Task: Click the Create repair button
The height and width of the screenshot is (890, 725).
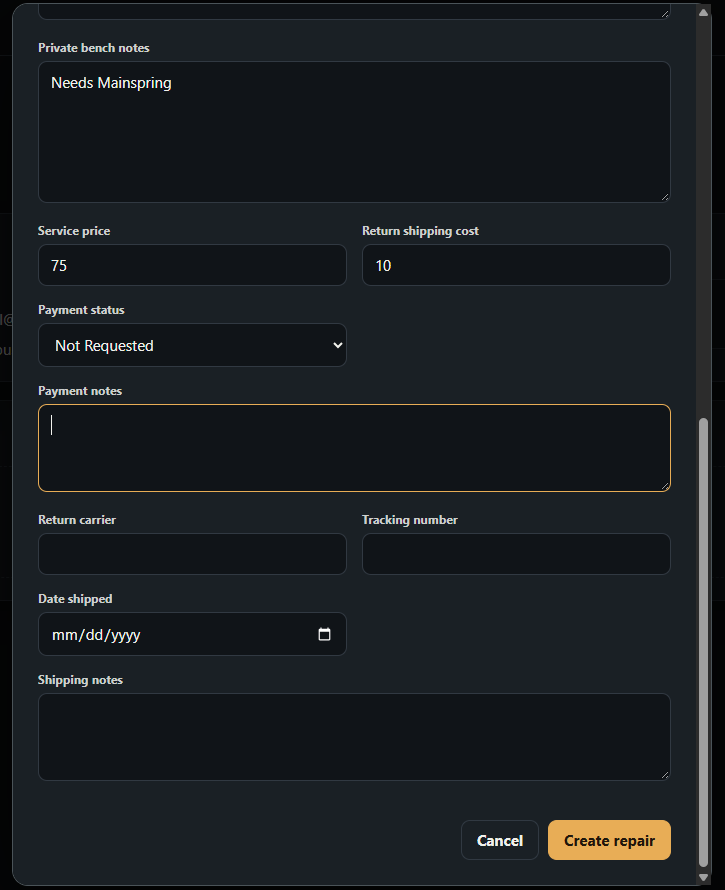Action: (x=609, y=840)
